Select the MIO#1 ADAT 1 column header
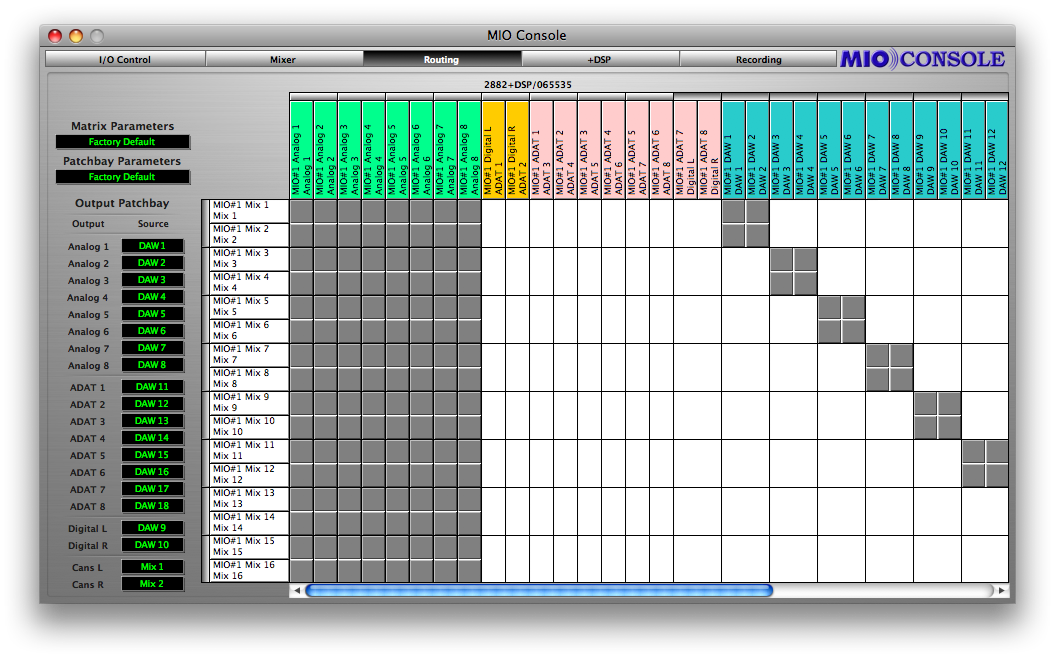The width and height of the screenshot is (1055, 658). (x=542, y=149)
